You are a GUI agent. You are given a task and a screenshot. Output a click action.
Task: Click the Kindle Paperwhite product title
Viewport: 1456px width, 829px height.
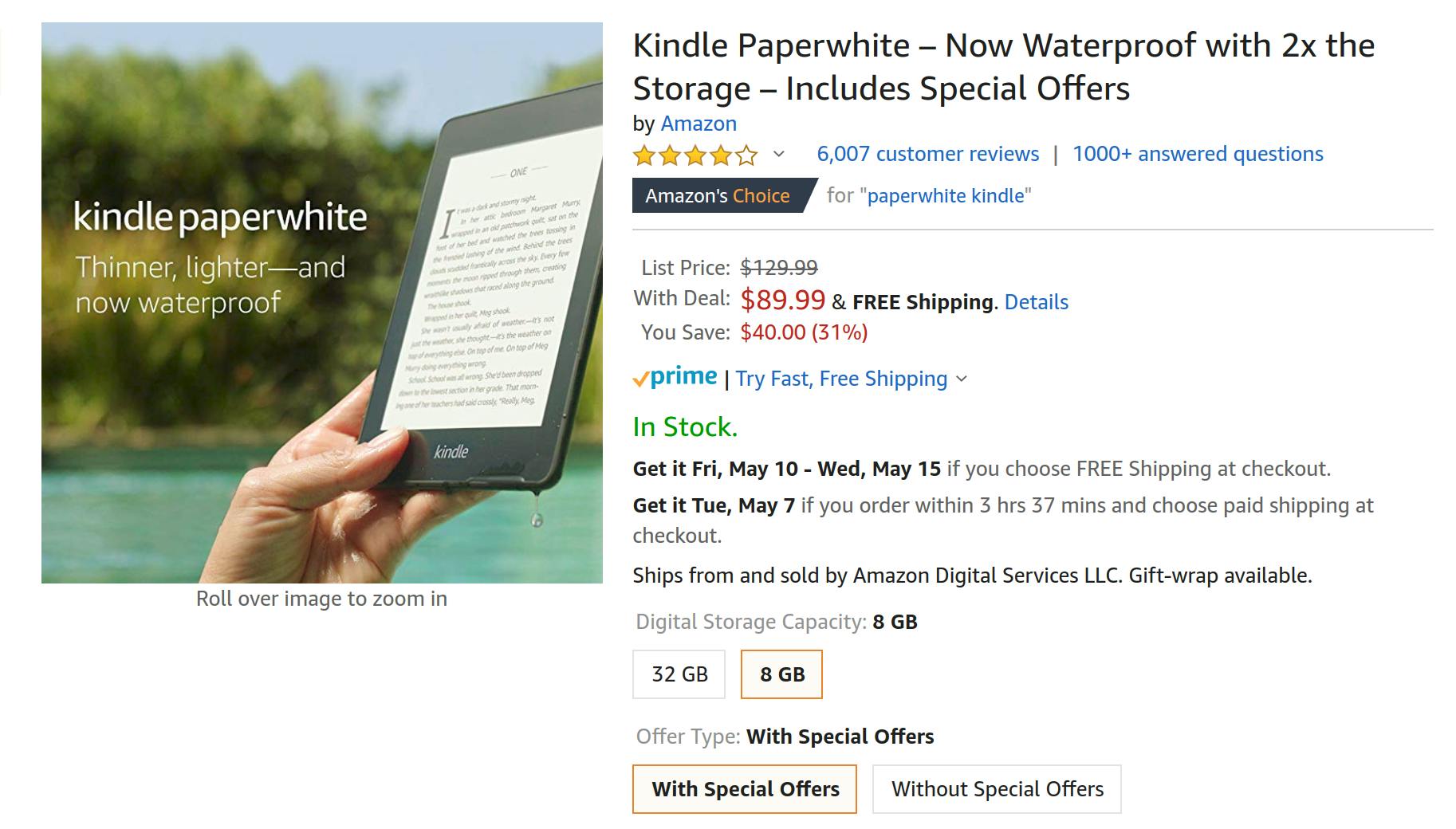coord(1003,67)
